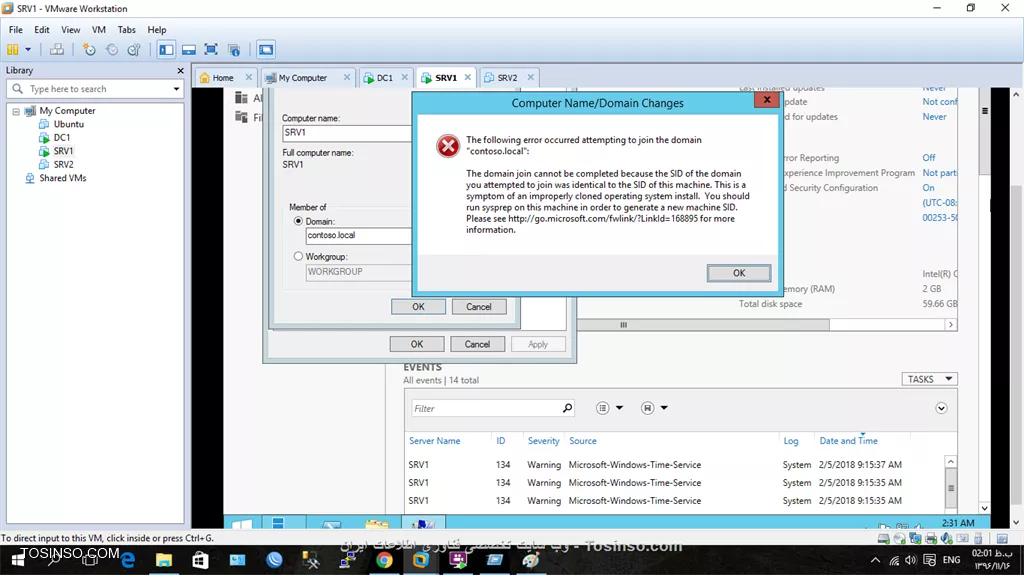Click the events criteria list icon
The height and width of the screenshot is (575, 1024).
pyautogui.click(x=602, y=408)
